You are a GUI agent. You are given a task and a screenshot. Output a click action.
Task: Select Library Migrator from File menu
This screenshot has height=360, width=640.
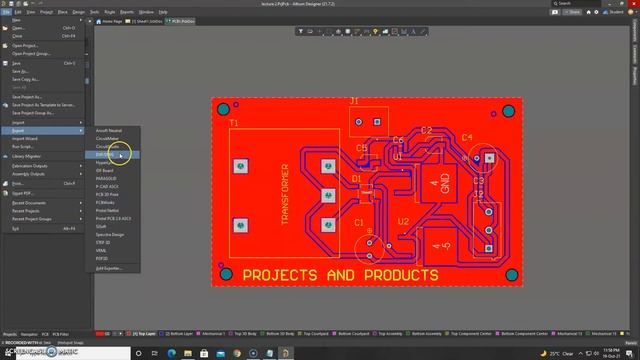[42, 156]
